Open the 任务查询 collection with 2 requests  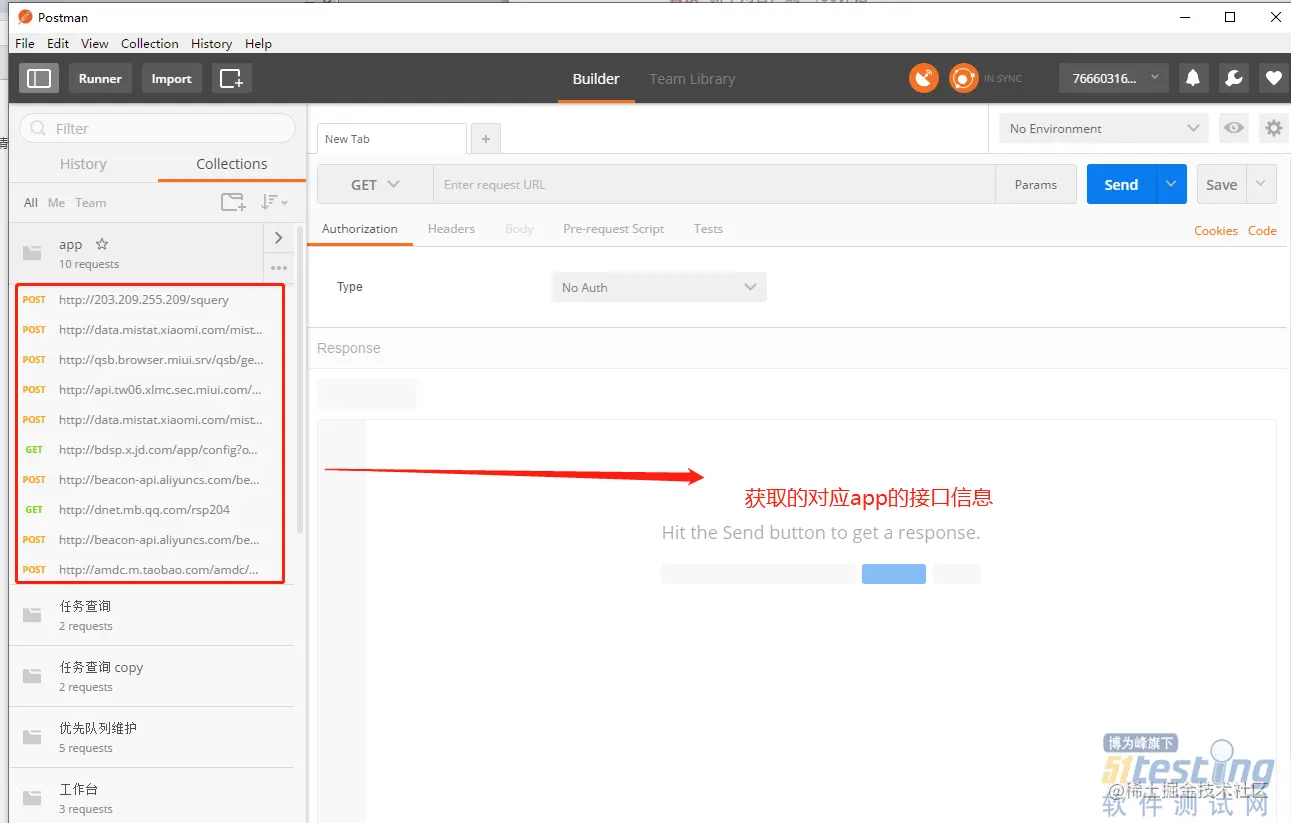click(152, 615)
